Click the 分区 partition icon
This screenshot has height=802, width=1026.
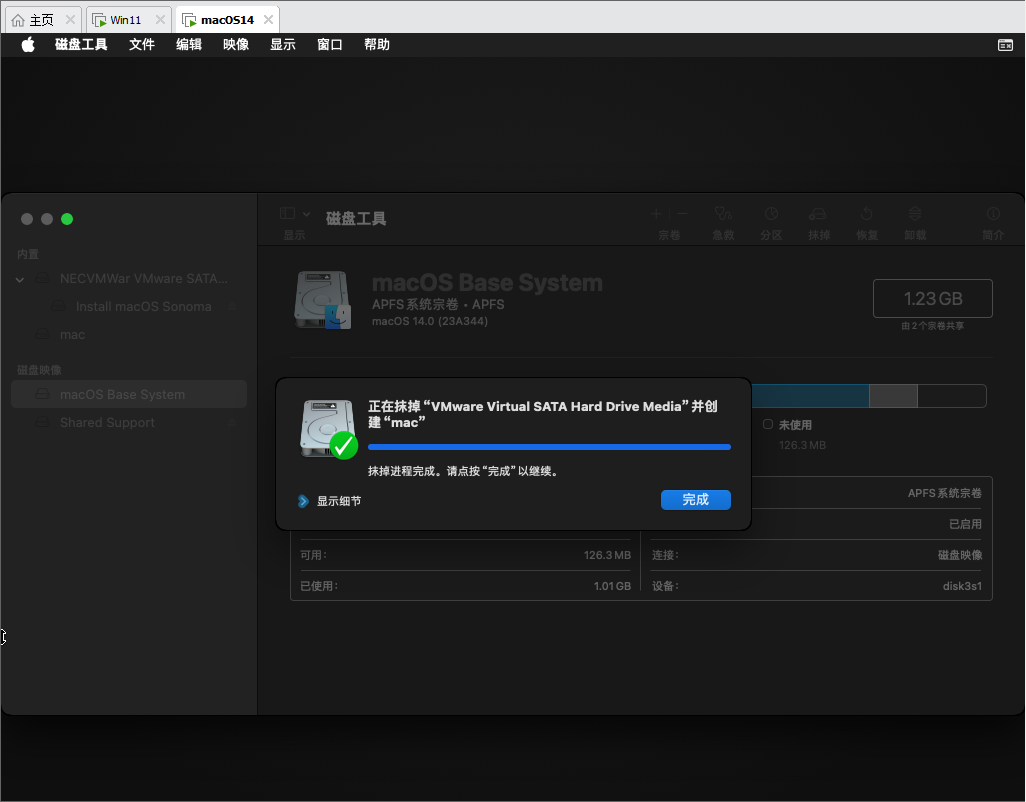771,214
